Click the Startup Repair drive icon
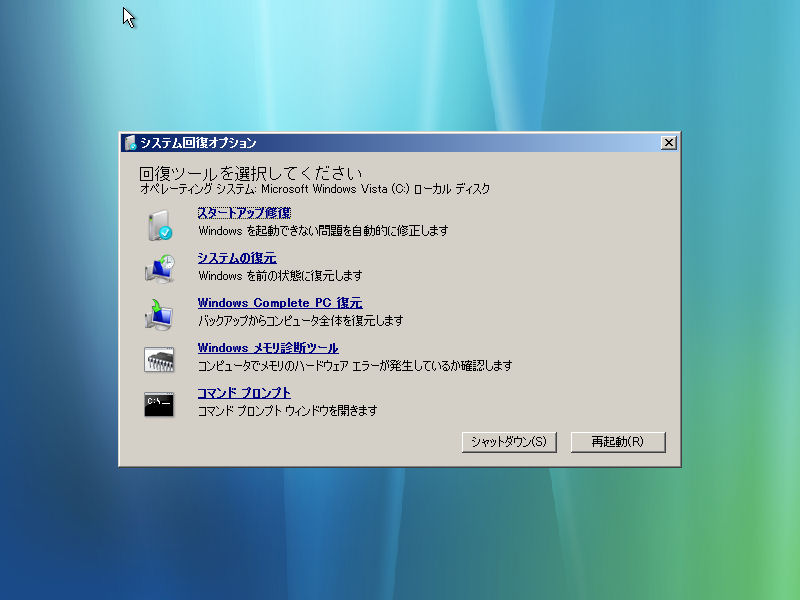 (x=160, y=225)
